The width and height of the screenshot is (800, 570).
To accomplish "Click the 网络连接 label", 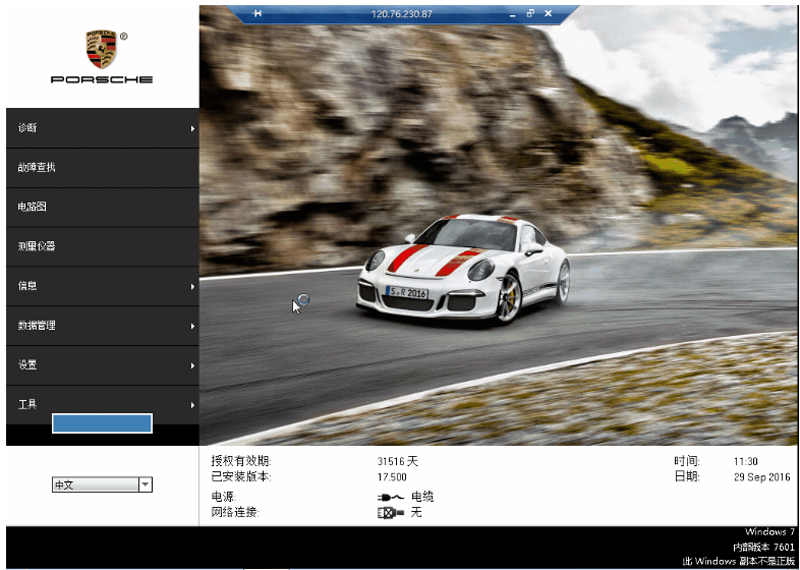I will click(x=235, y=512).
